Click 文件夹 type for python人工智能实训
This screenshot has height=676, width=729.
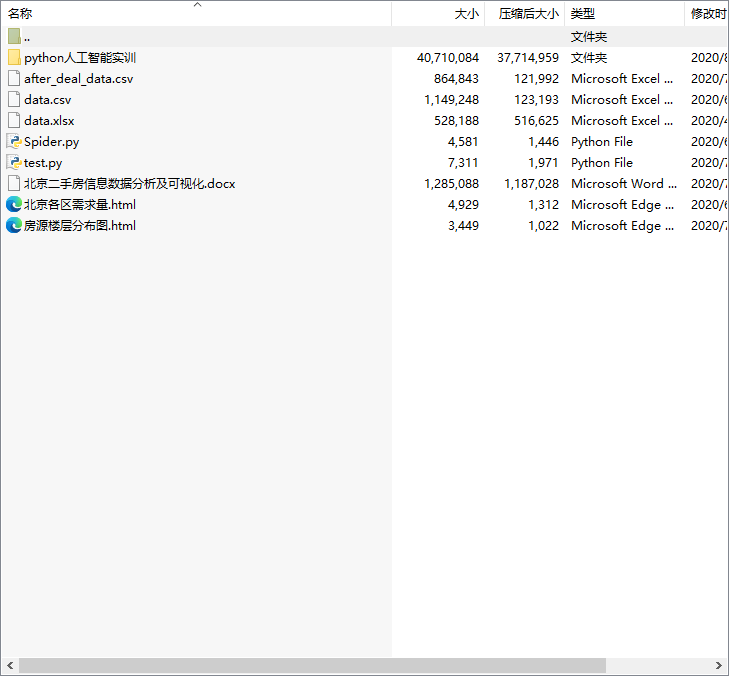point(589,58)
